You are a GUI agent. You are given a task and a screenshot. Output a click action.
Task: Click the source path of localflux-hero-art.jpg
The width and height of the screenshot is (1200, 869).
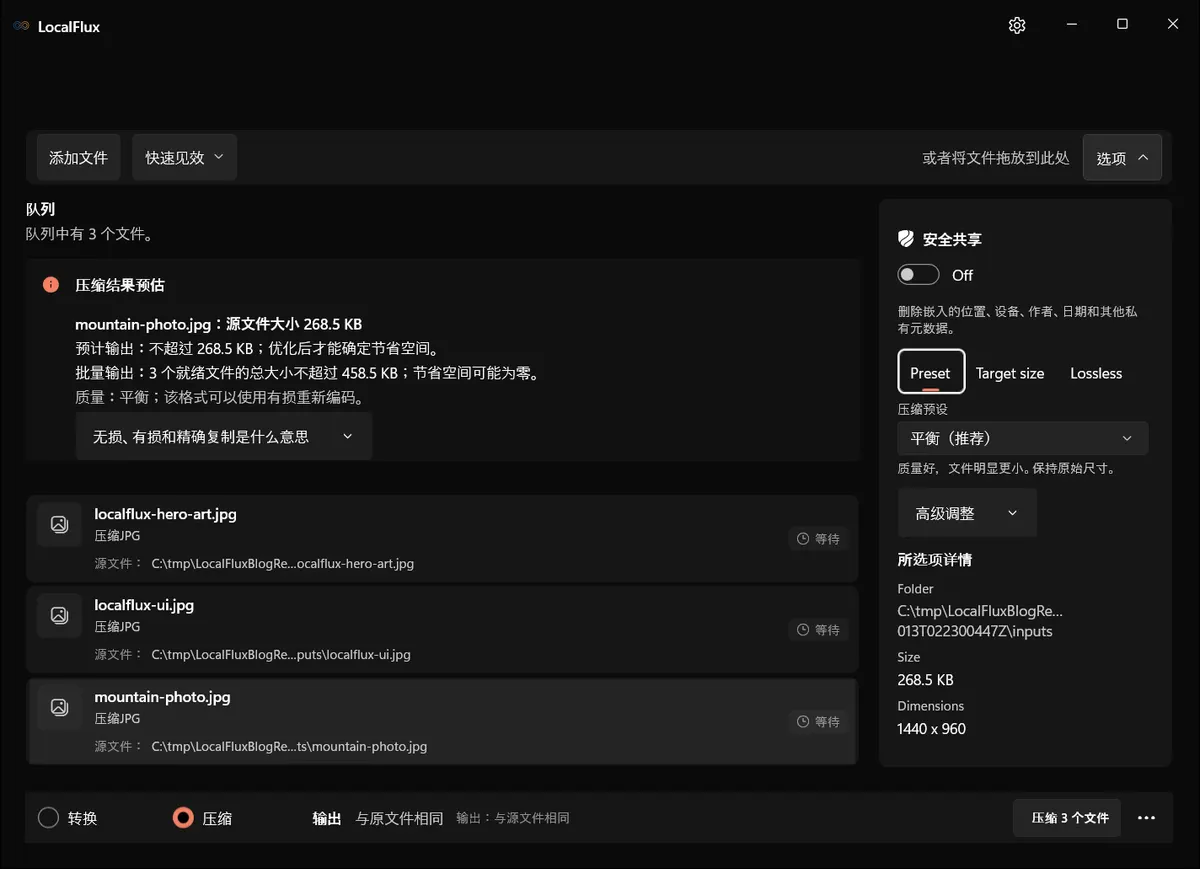pos(282,563)
